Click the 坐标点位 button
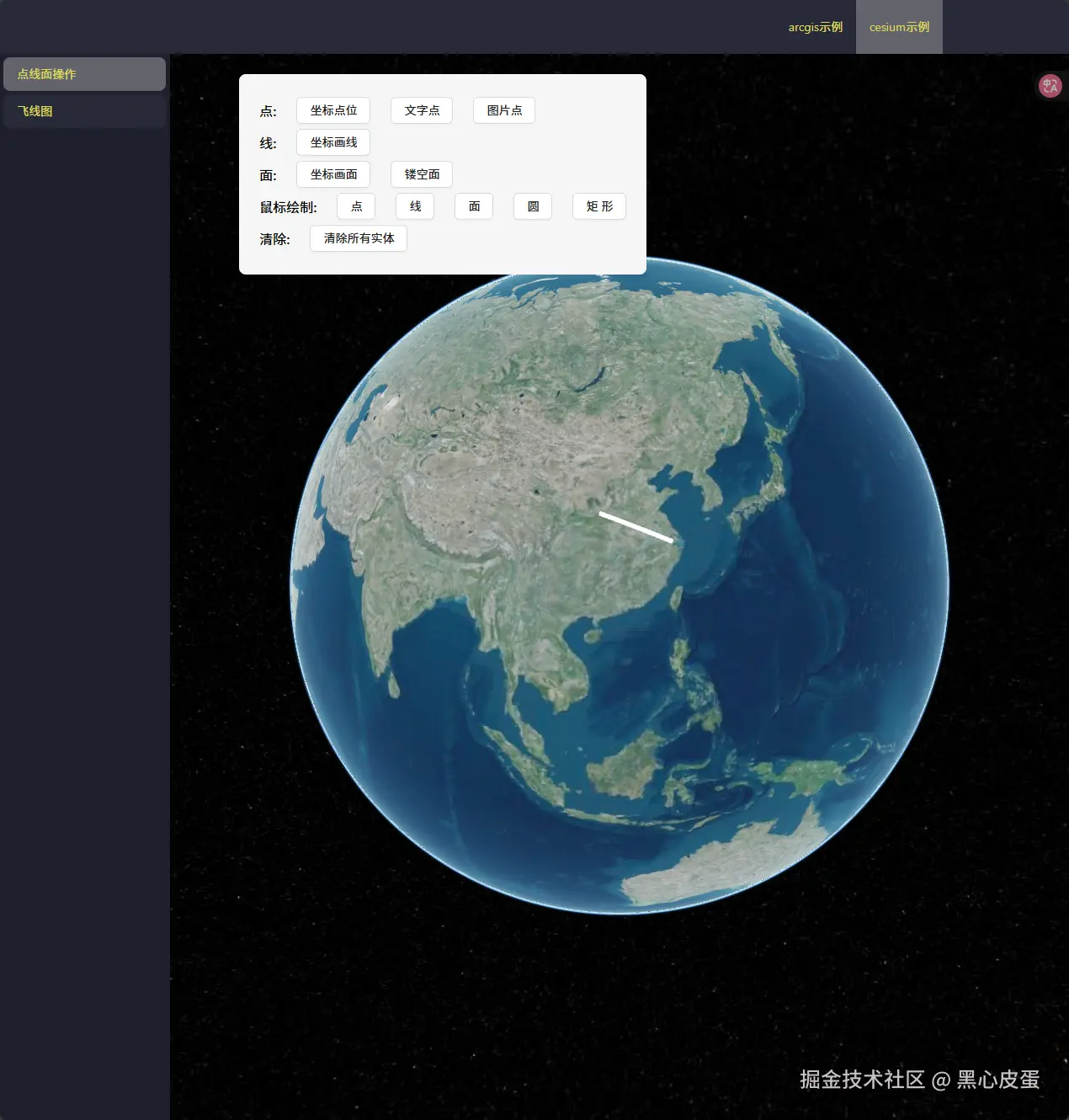Image resolution: width=1069 pixels, height=1120 pixels. pos(333,110)
